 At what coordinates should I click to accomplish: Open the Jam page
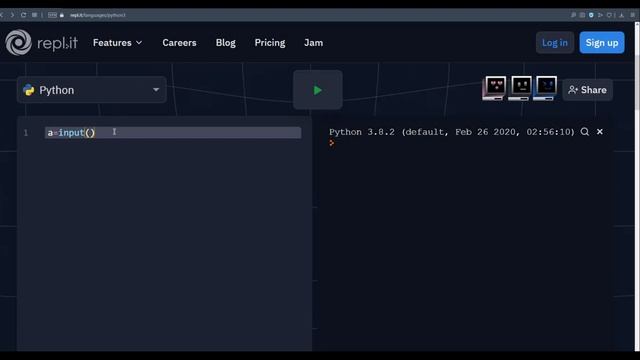(313, 42)
